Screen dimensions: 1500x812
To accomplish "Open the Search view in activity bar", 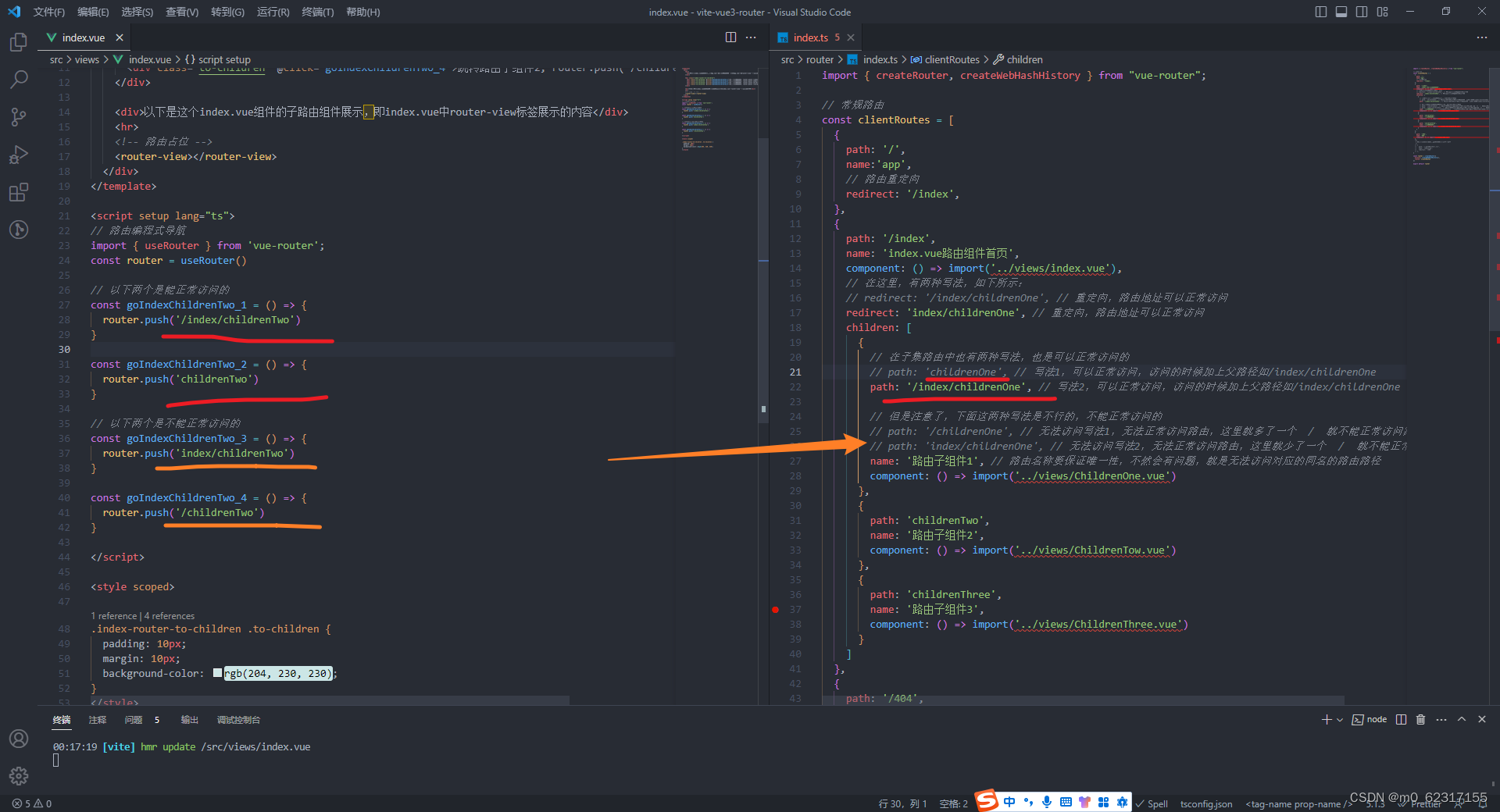I will (x=19, y=80).
